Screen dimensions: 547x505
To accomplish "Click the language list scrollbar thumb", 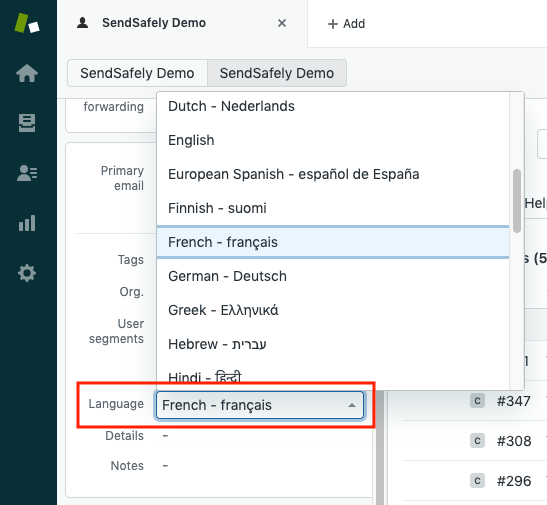I will (517, 201).
